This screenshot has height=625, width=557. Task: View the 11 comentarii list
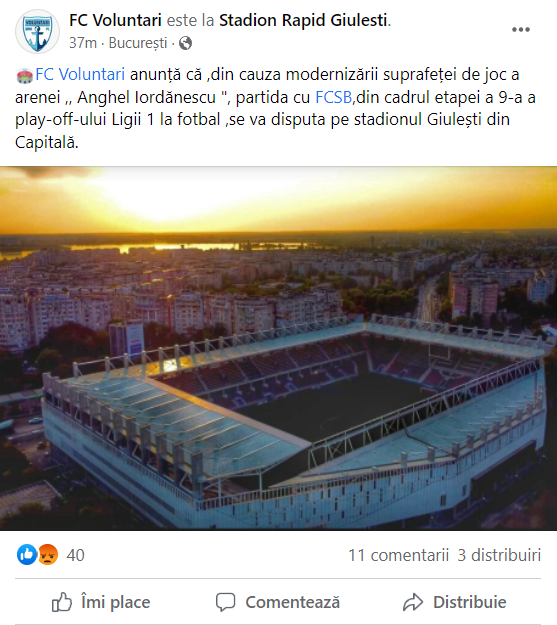(x=399, y=555)
